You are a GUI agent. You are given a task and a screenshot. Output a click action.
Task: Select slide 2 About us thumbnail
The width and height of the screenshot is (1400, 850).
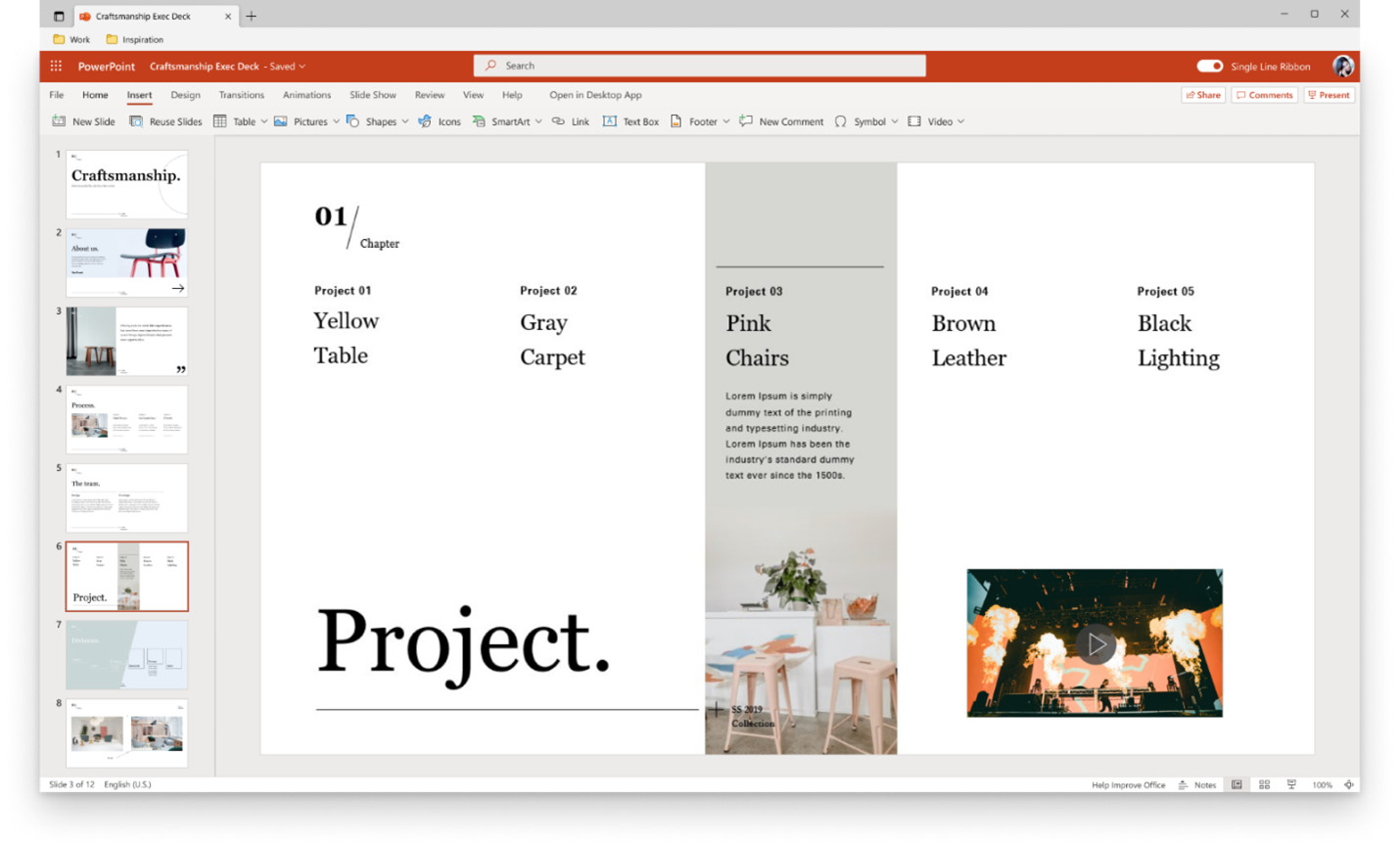coord(127,262)
